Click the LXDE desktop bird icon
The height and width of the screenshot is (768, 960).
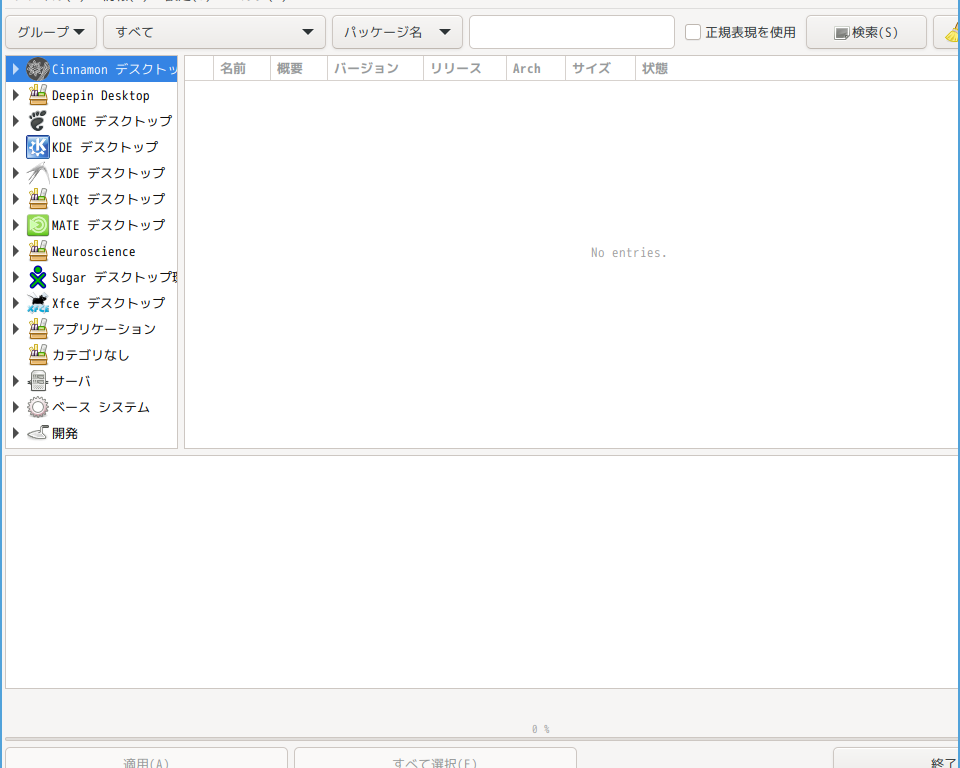point(37,173)
